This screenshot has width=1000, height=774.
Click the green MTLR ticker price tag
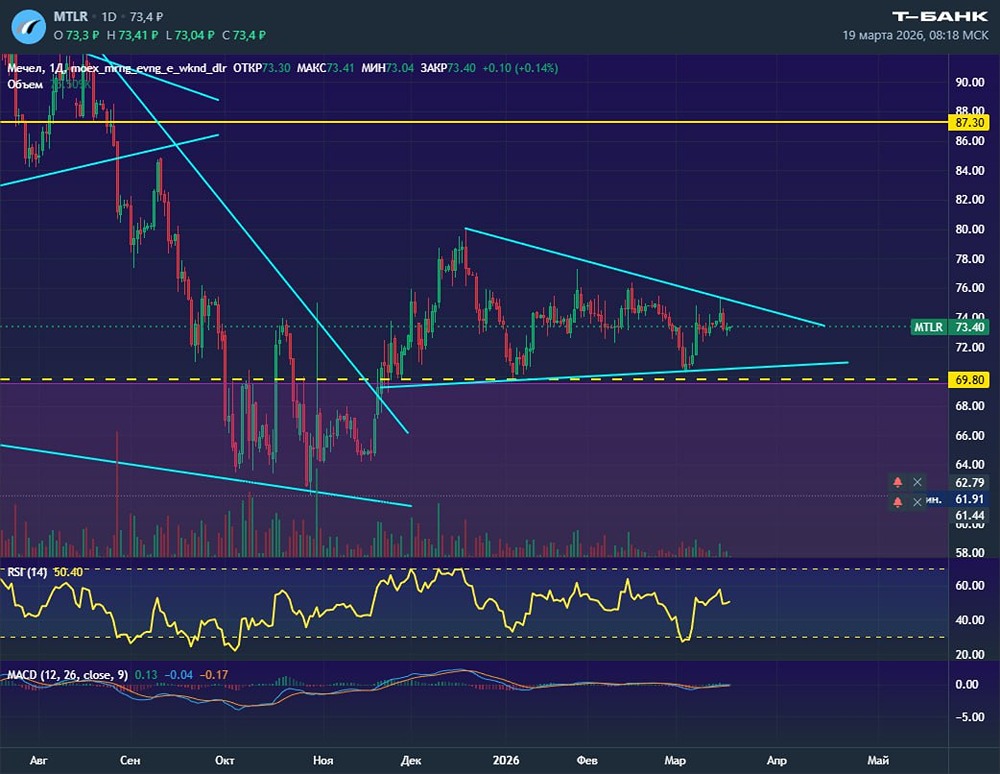click(x=929, y=327)
